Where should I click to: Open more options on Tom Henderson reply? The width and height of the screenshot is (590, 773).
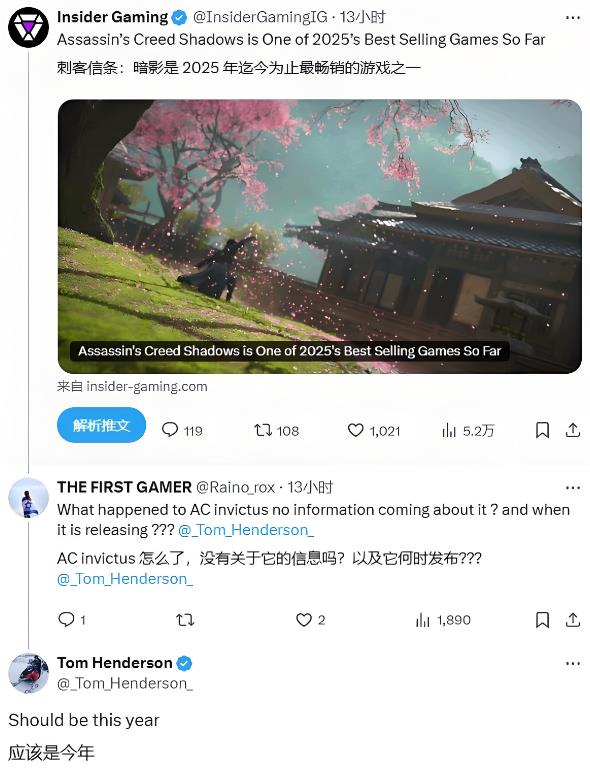(x=573, y=664)
